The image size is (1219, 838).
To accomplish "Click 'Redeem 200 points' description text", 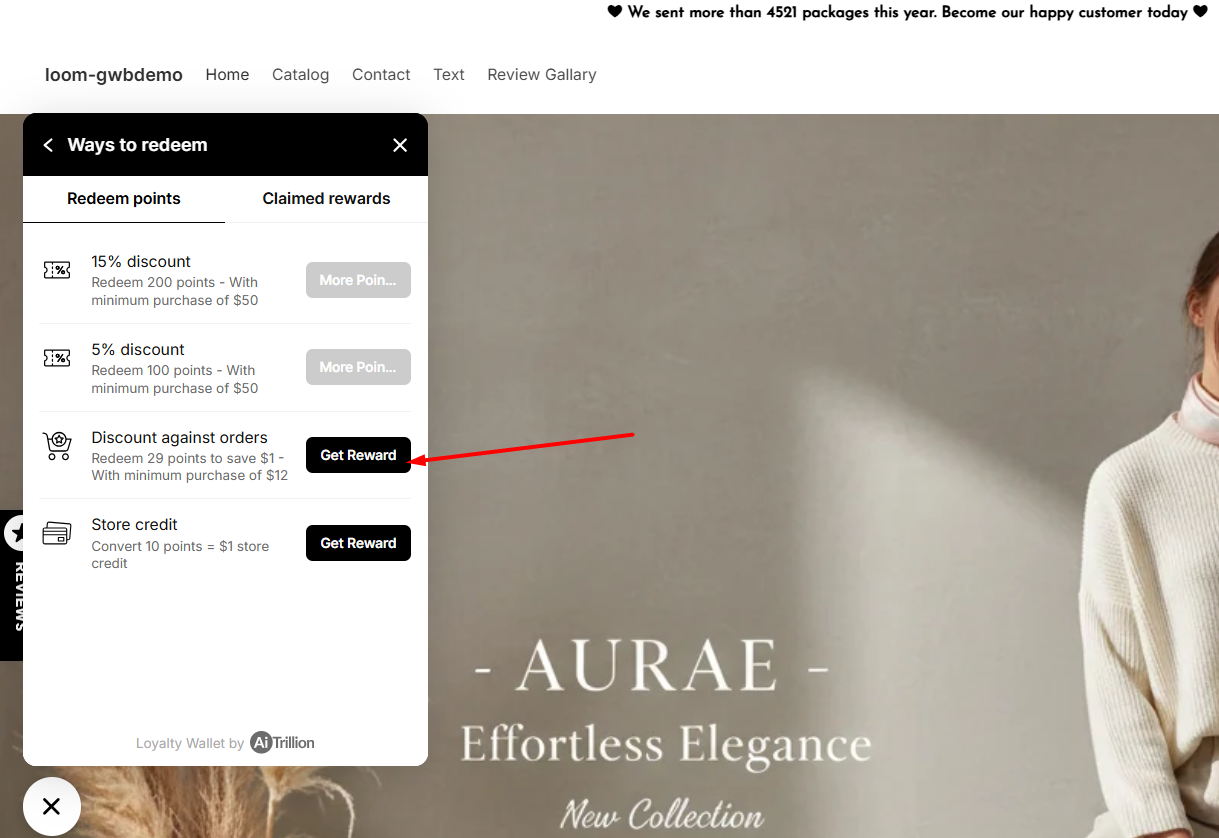I will 175,291.
